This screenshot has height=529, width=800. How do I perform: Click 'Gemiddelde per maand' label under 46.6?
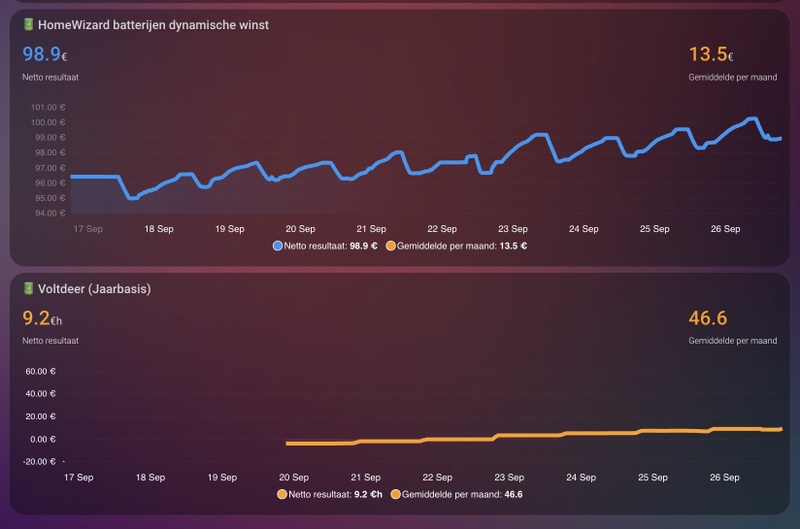[x=733, y=341]
